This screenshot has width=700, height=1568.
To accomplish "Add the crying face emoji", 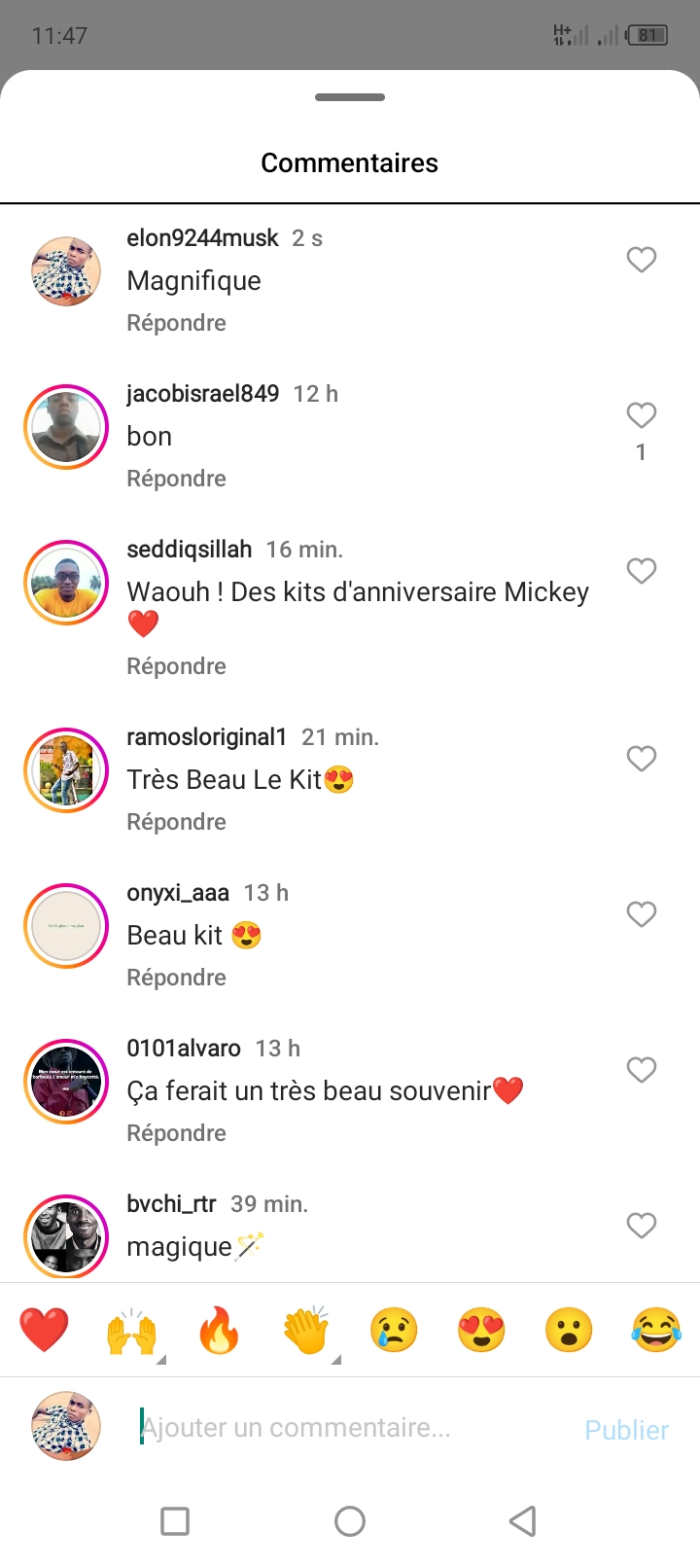I will pos(394,1330).
